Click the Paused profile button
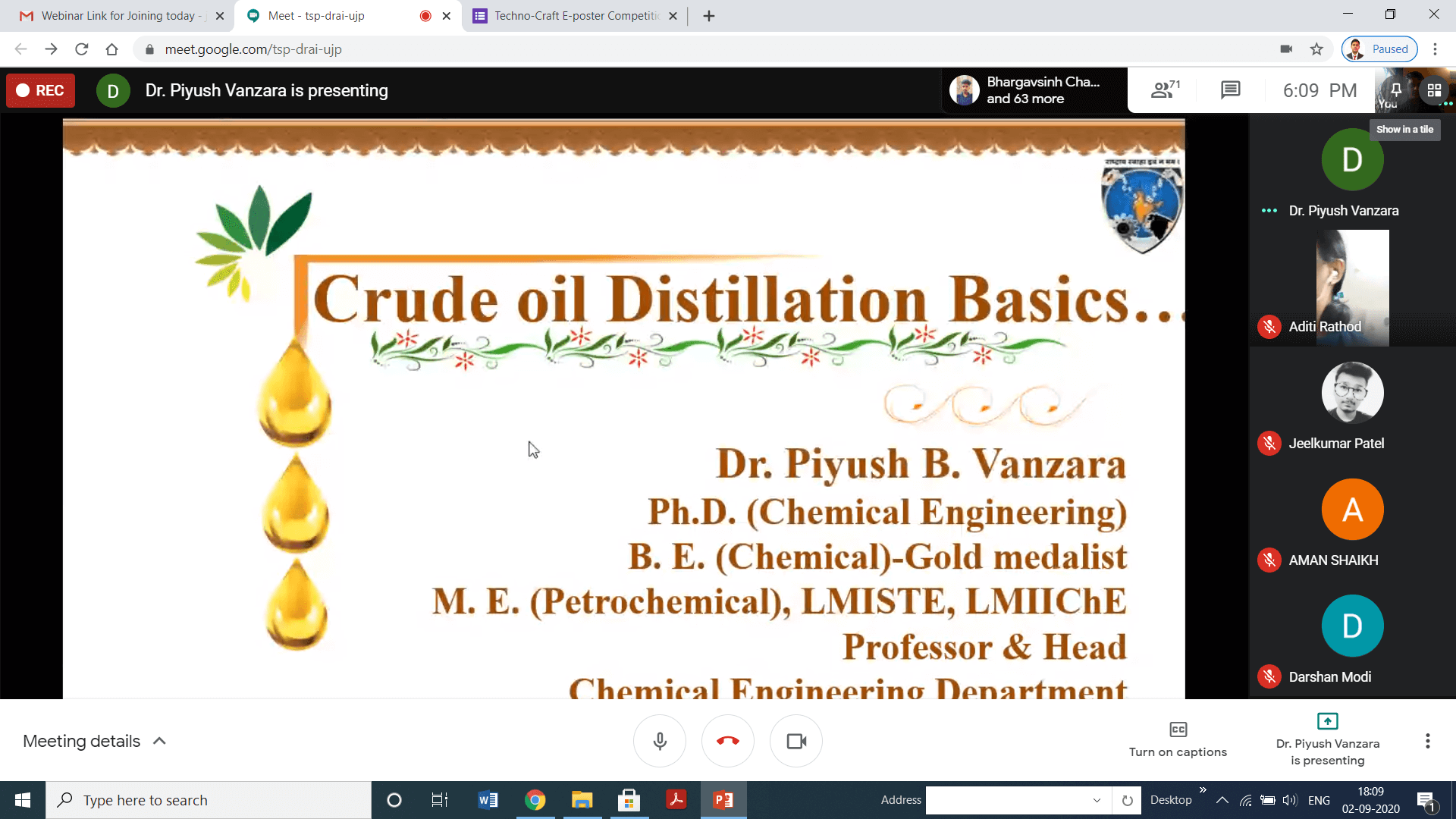 pyautogui.click(x=1379, y=49)
